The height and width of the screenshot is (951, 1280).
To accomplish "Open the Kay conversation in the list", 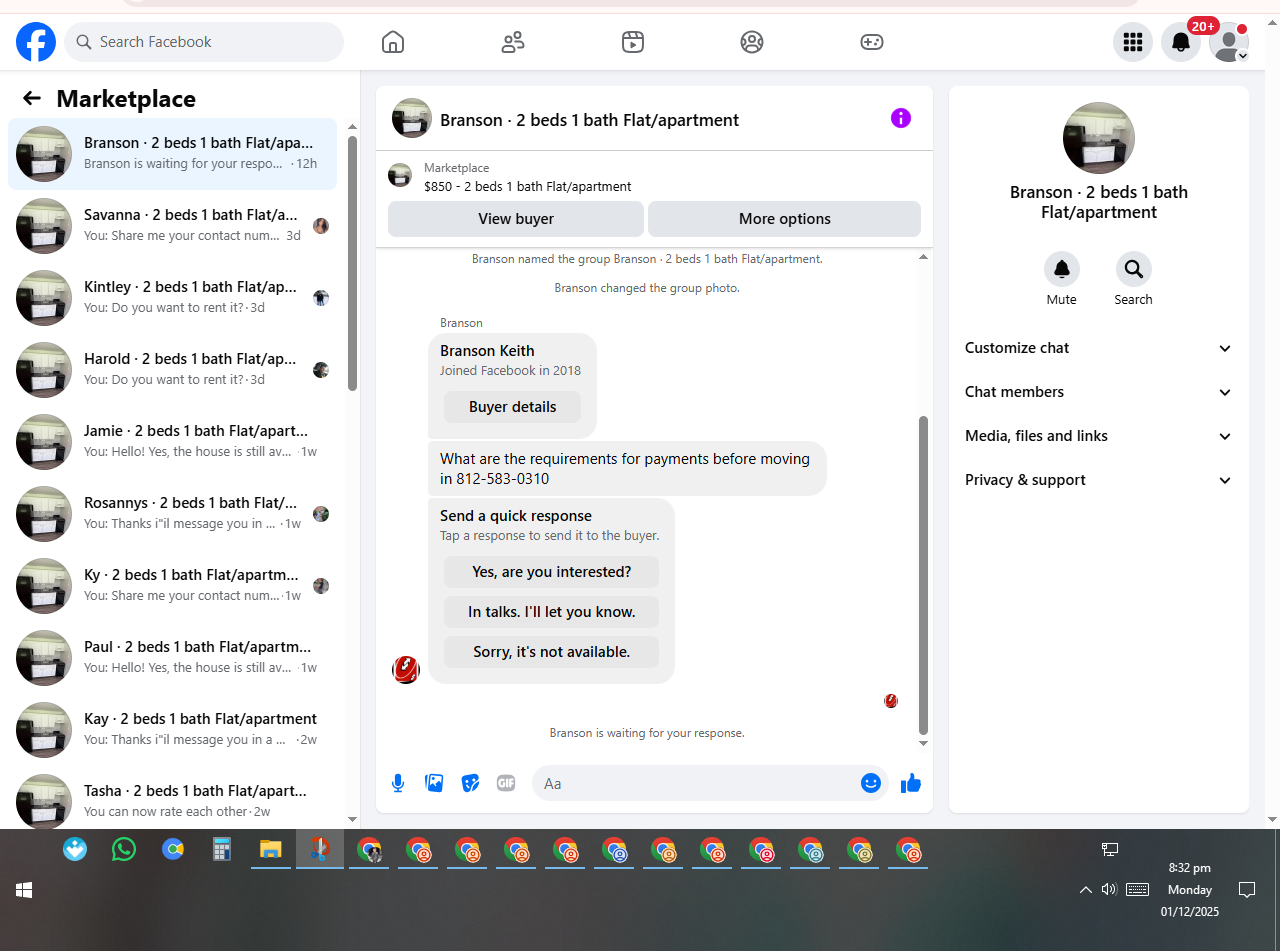I will pyautogui.click(x=172, y=730).
